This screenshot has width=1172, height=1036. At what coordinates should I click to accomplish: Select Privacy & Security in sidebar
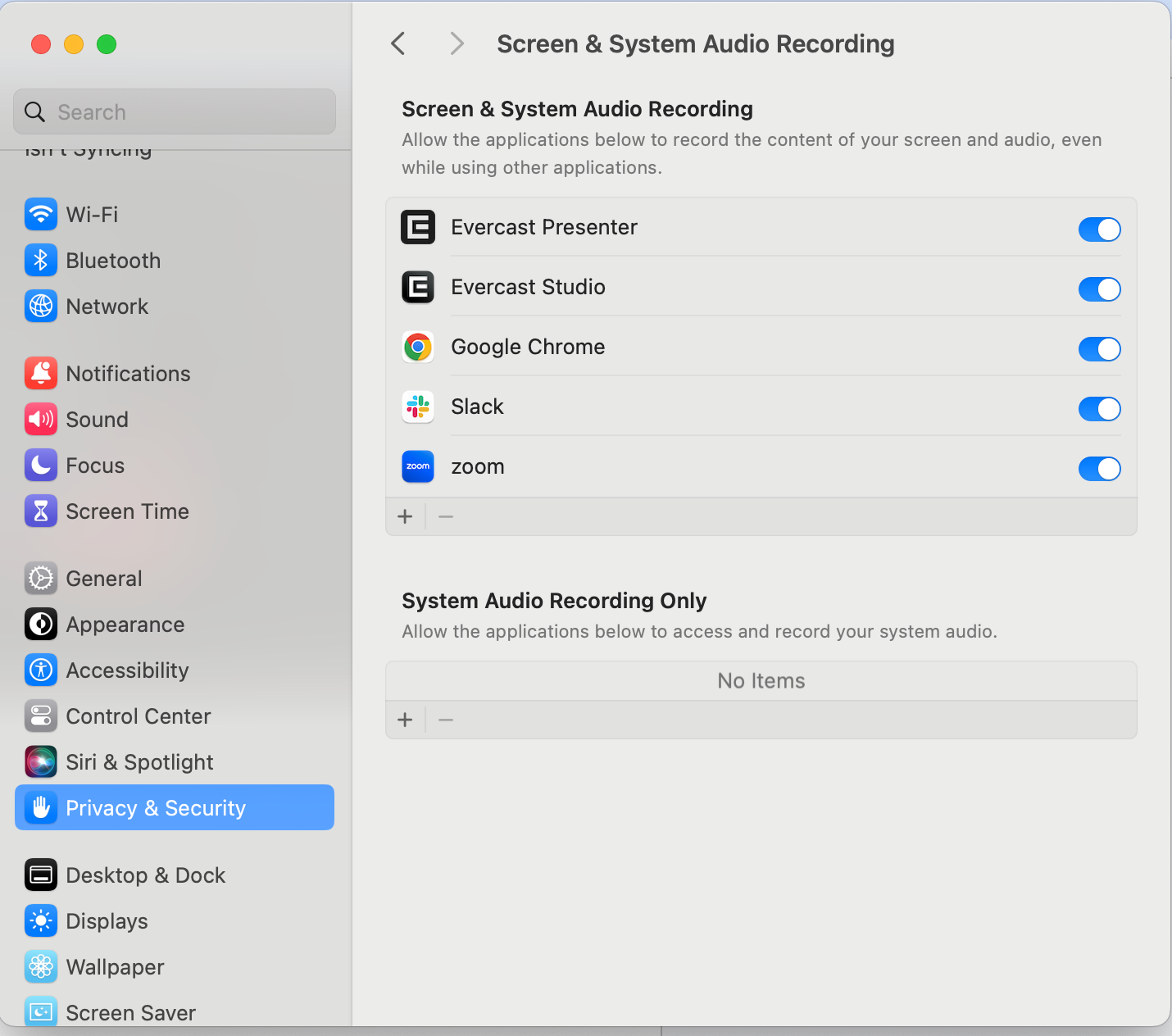pyautogui.click(x=175, y=807)
